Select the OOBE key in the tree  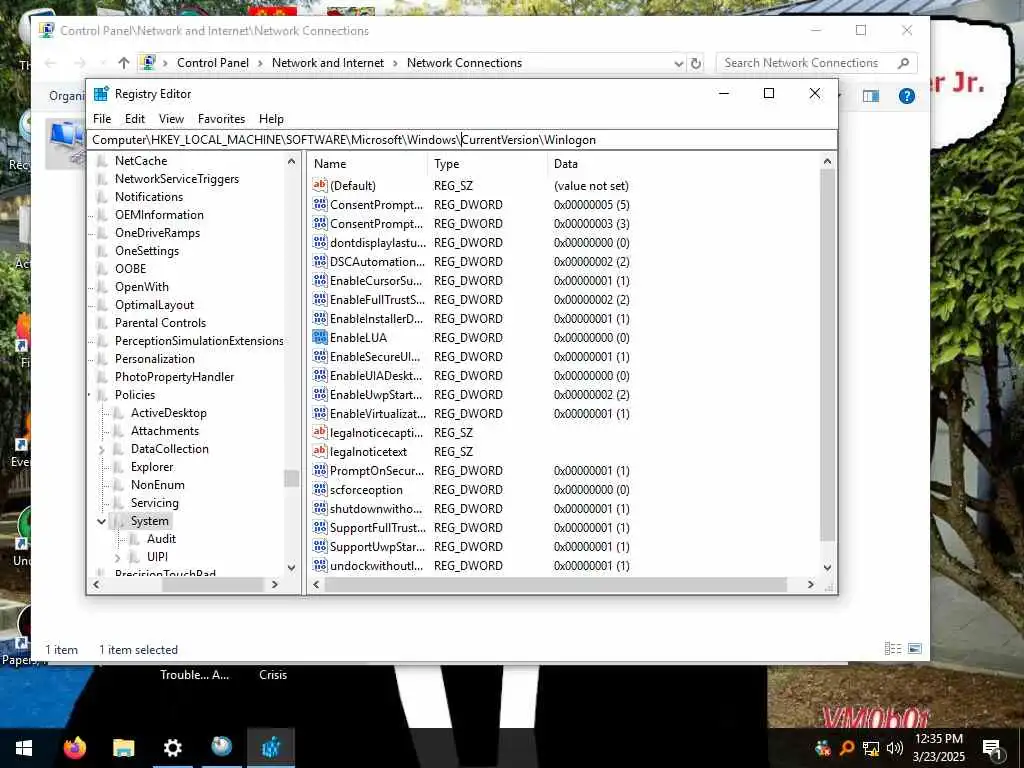131,268
